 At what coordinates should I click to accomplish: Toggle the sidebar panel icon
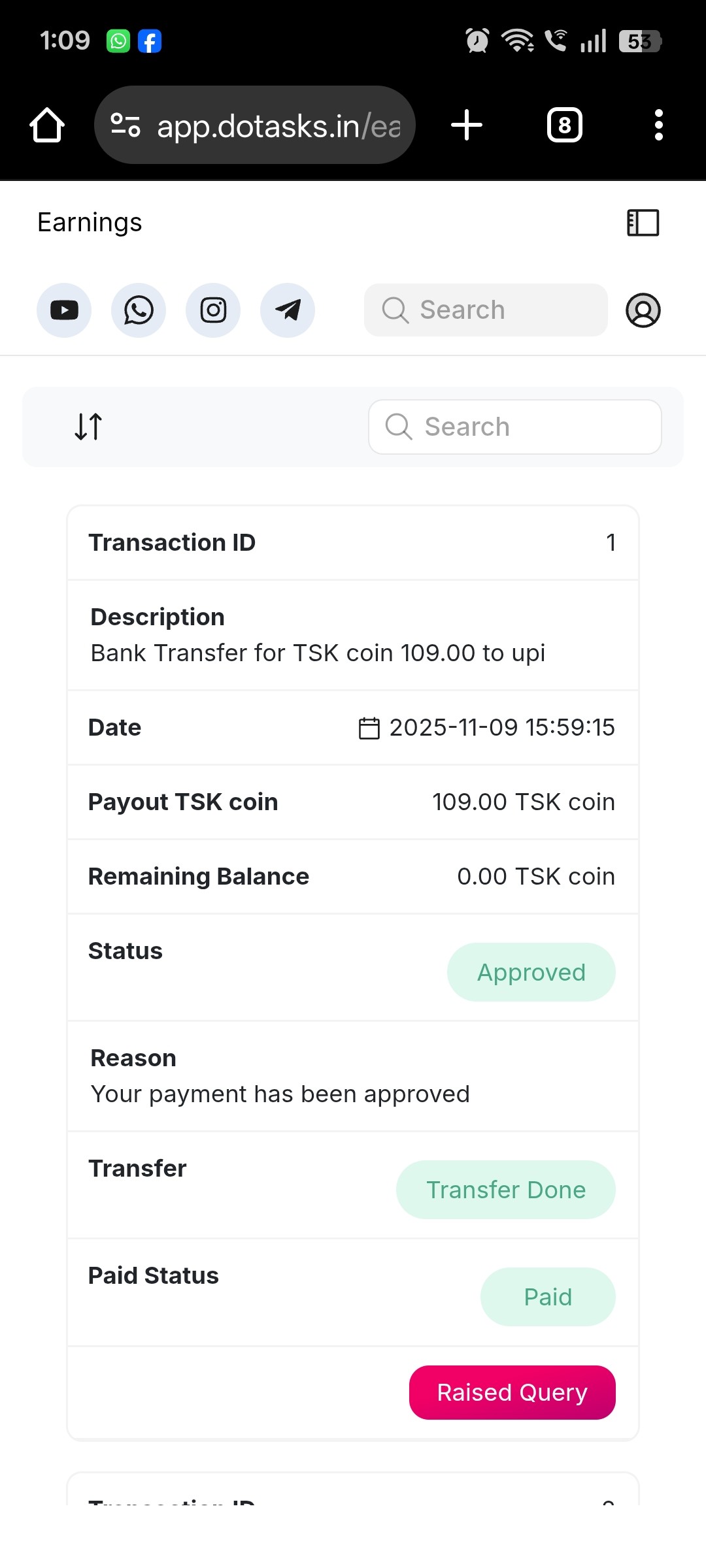coord(643,223)
